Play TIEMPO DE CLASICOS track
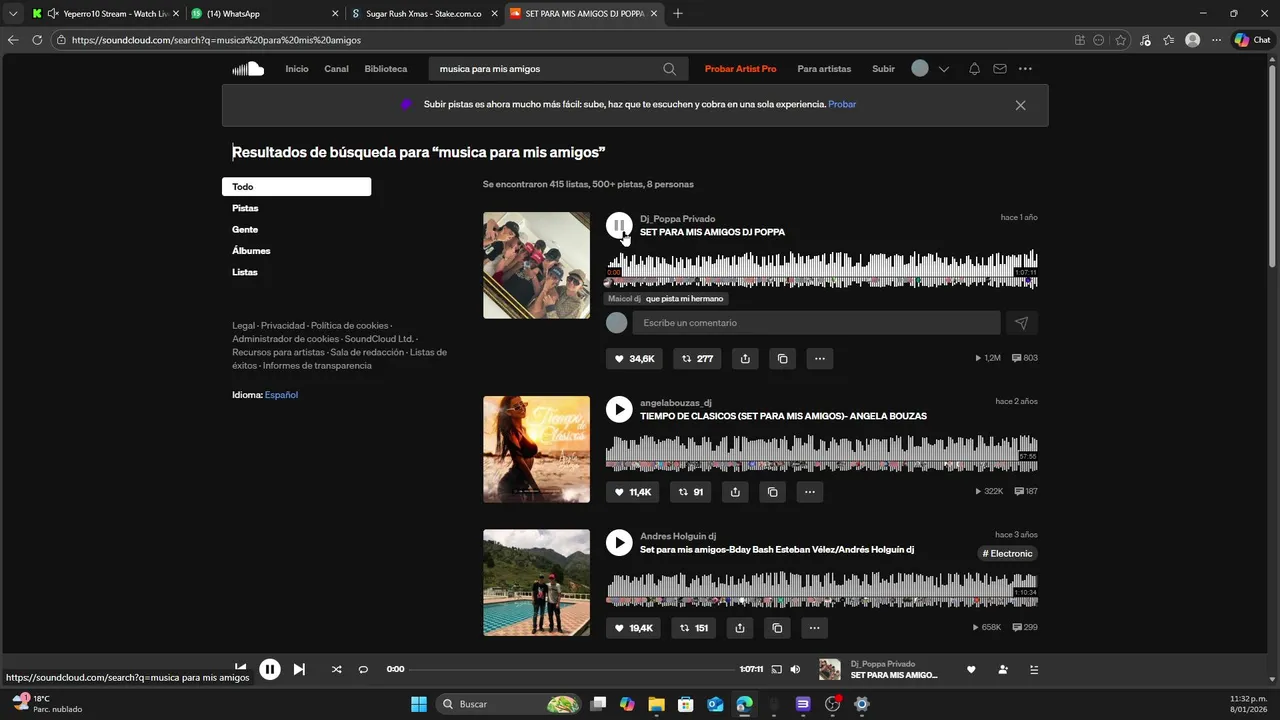The image size is (1280, 720). [x=619, y=409]
